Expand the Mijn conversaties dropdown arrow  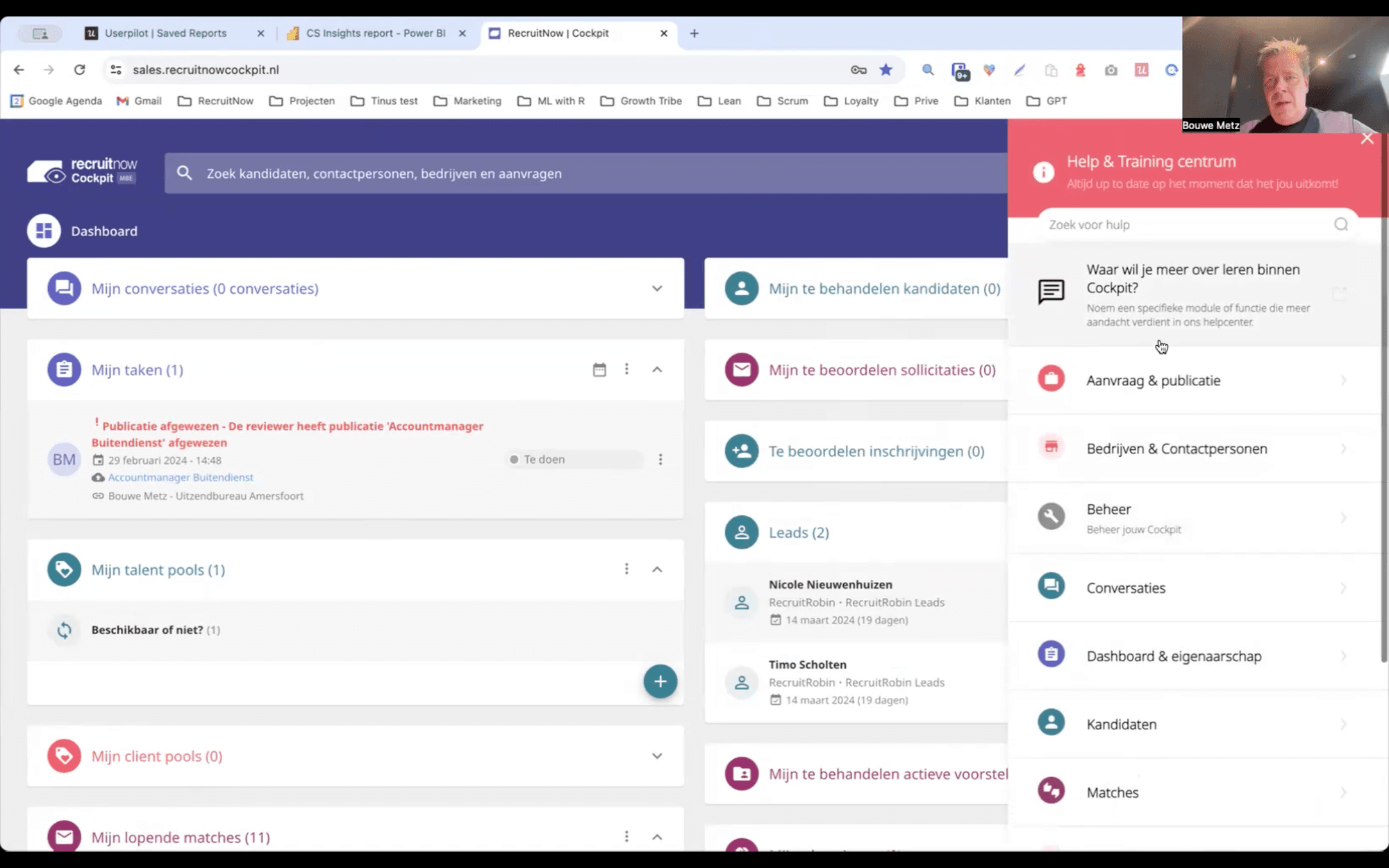[x=656, y=288]
